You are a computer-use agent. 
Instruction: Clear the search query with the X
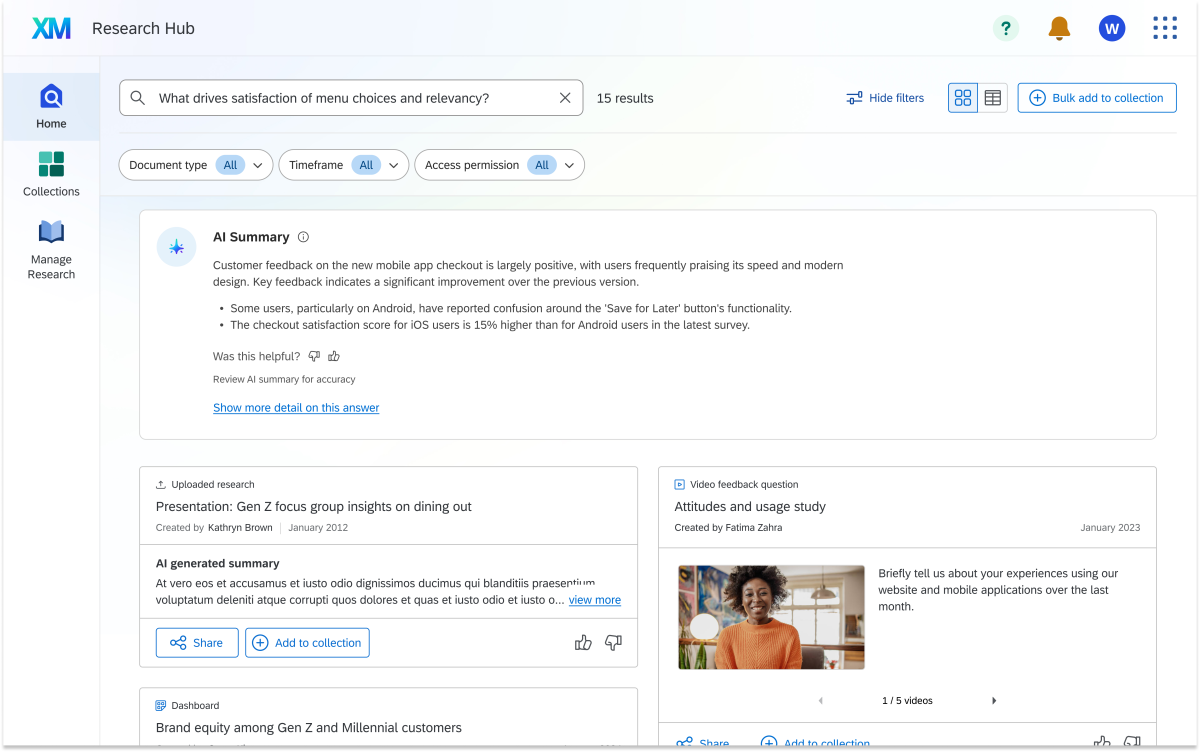(x=565, y=97)
